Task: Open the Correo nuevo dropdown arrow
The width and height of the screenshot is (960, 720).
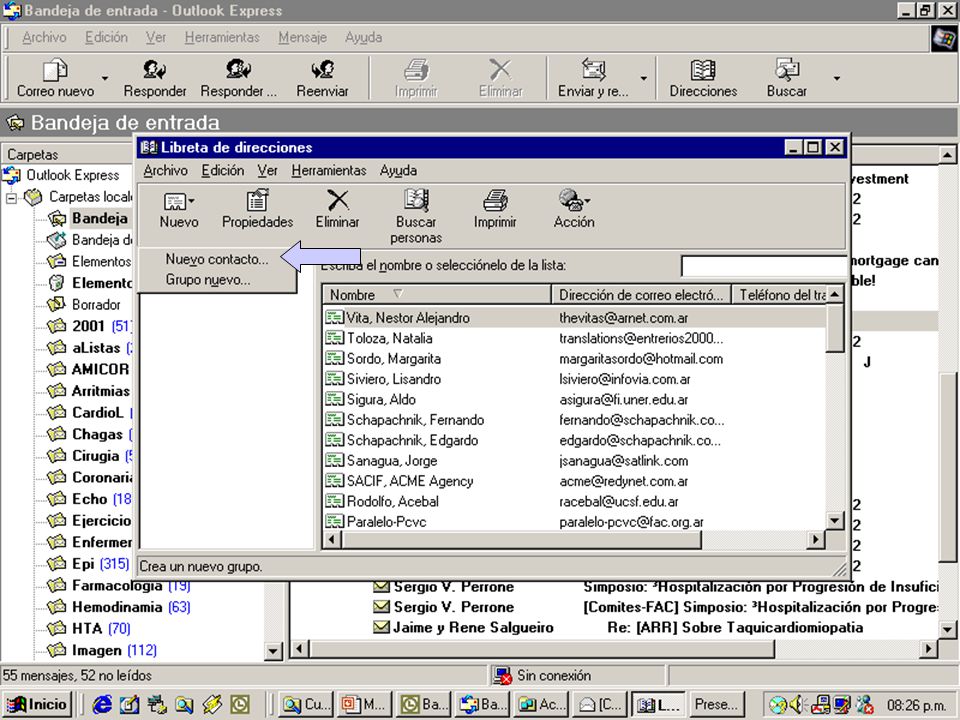Action: (105, 78)
